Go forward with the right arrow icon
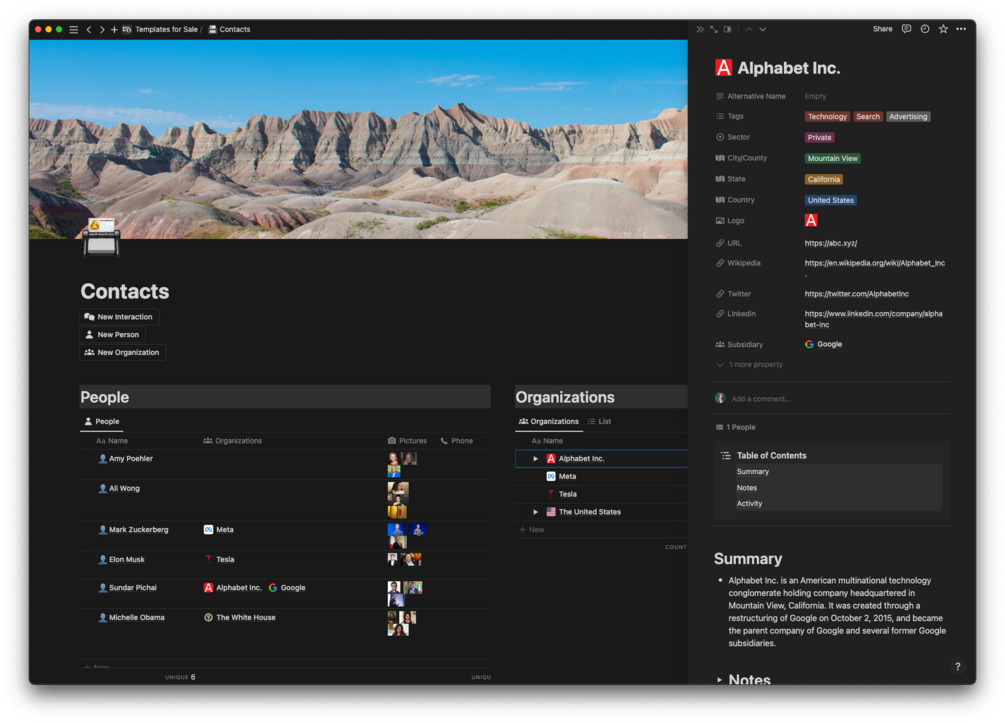The height and width of the screenshot is (723, 1005). [x=102, y=29]
